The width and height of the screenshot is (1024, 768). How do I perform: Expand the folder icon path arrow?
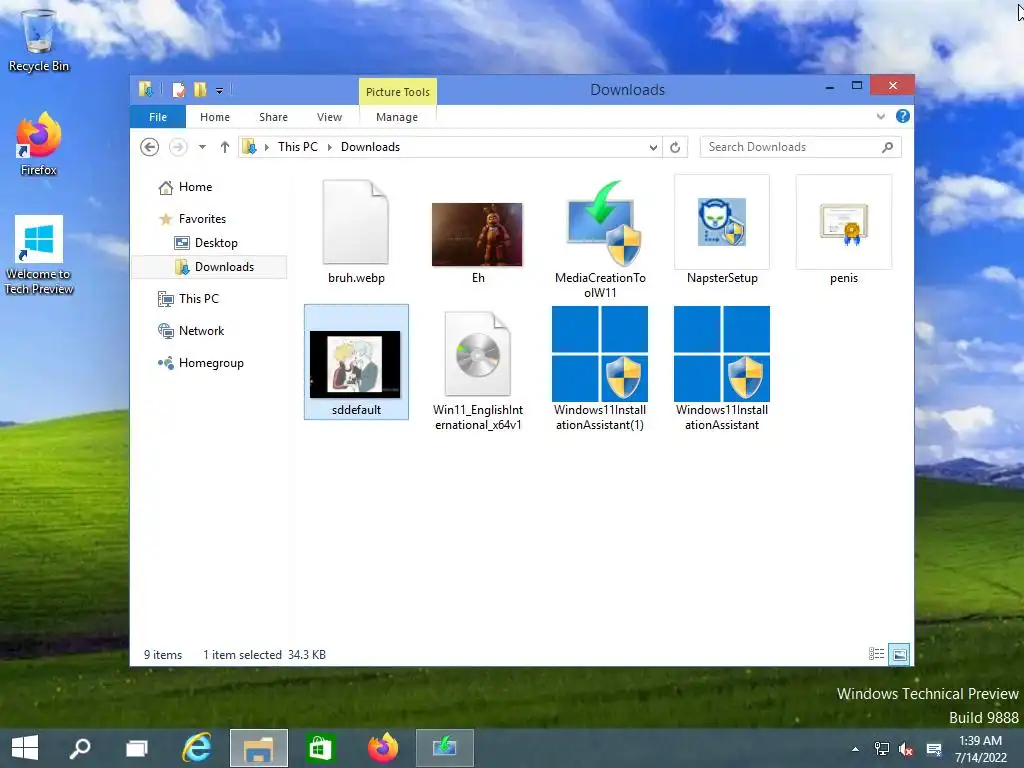click(266, 148)
